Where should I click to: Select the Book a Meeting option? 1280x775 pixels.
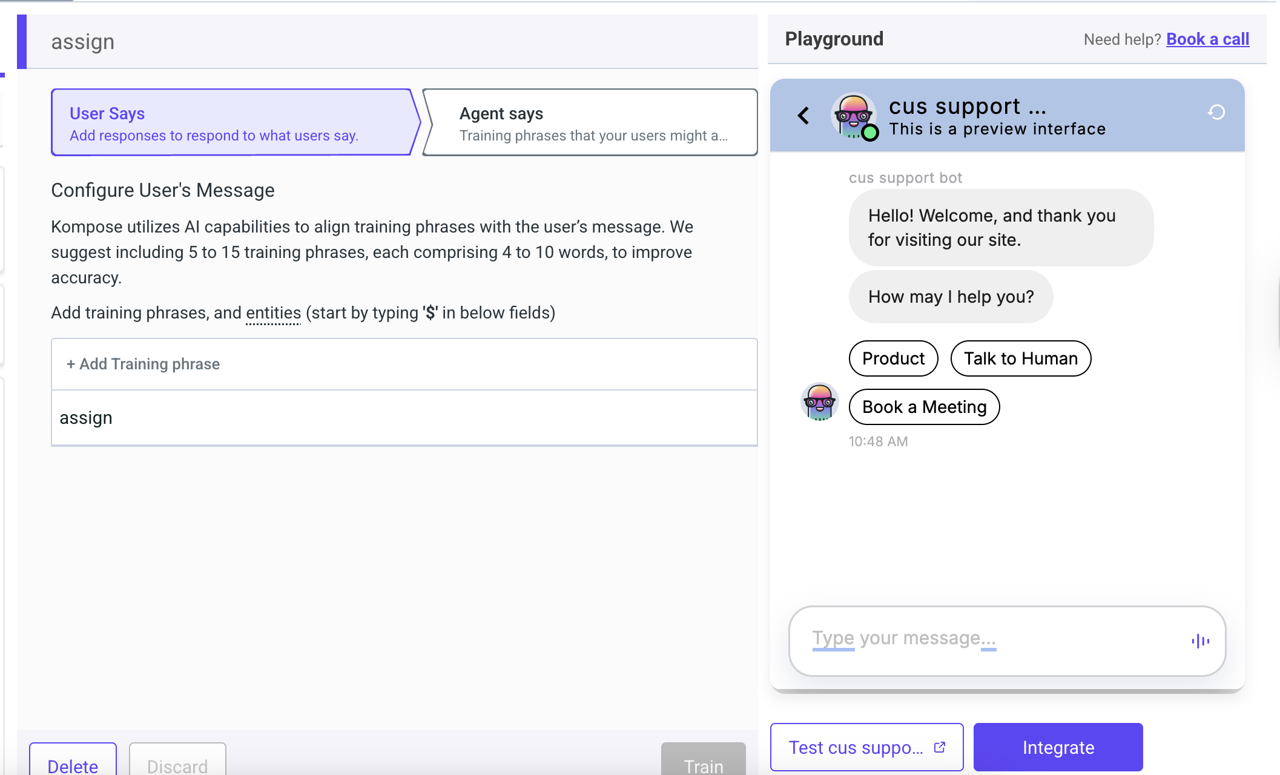(x=924, y=407)
